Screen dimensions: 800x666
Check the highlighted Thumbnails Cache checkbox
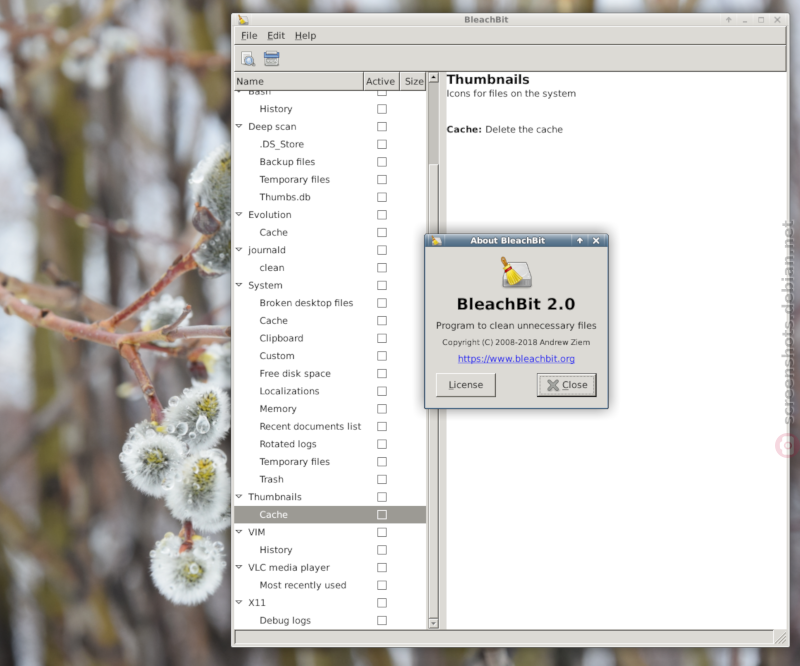coord(382,514)
